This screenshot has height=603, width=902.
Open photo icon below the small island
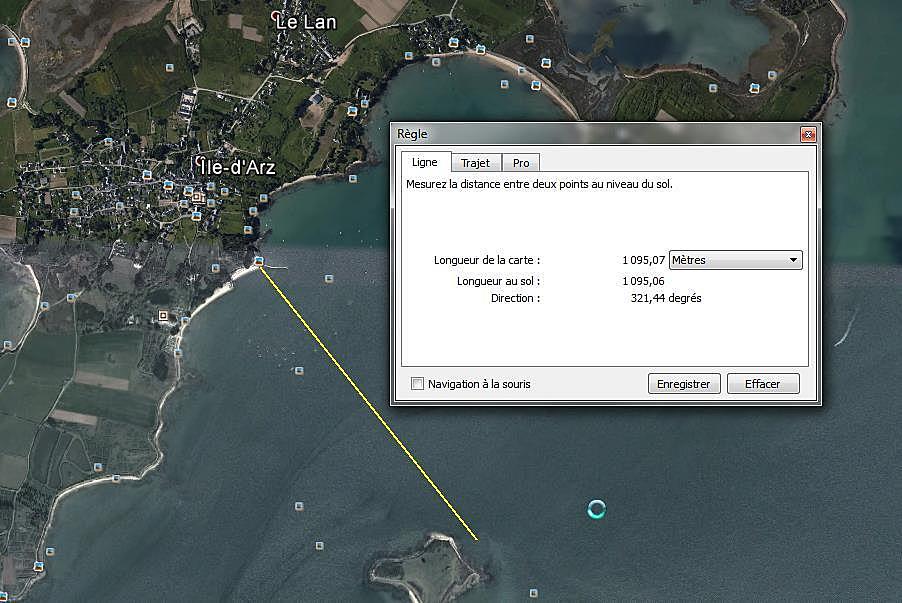coord(533,593)
